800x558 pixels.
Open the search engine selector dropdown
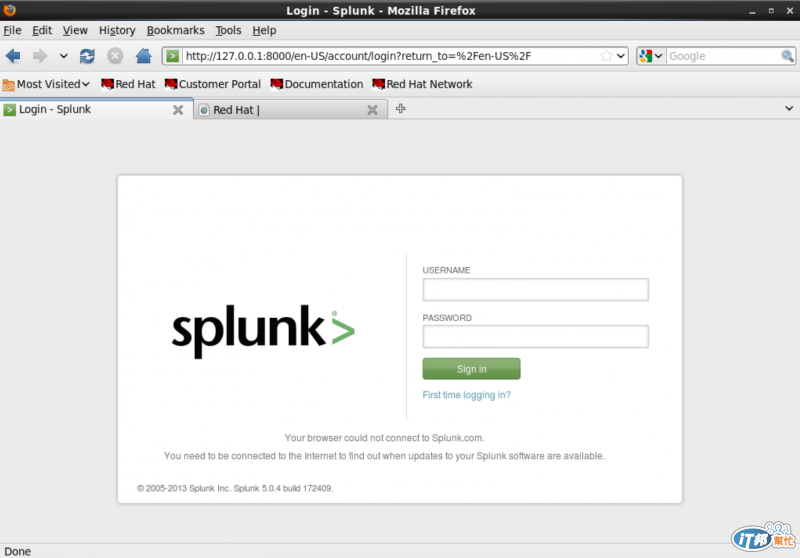point(651,56)
